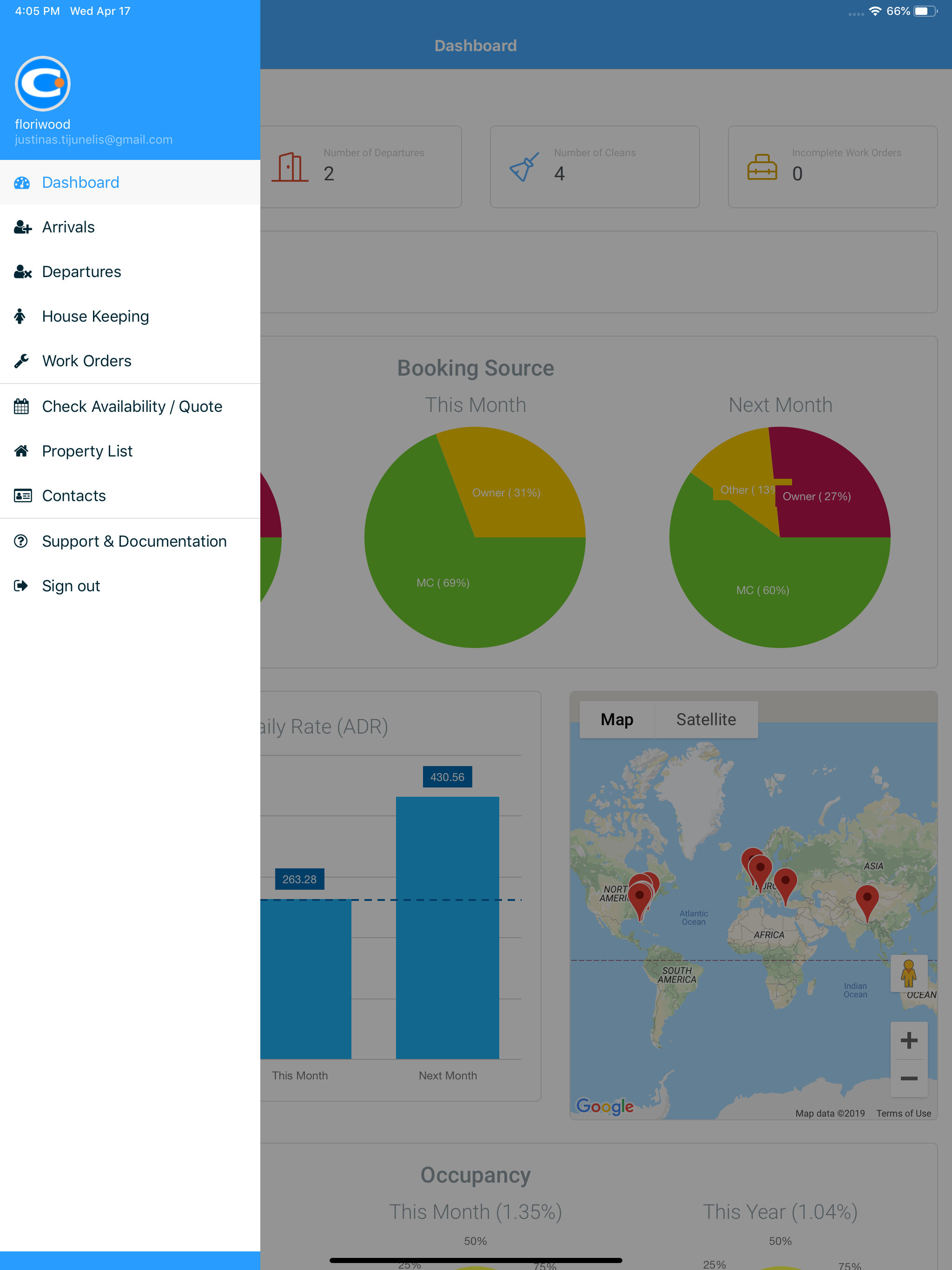Switch map to Satellite view

click(x=706, y=720)
